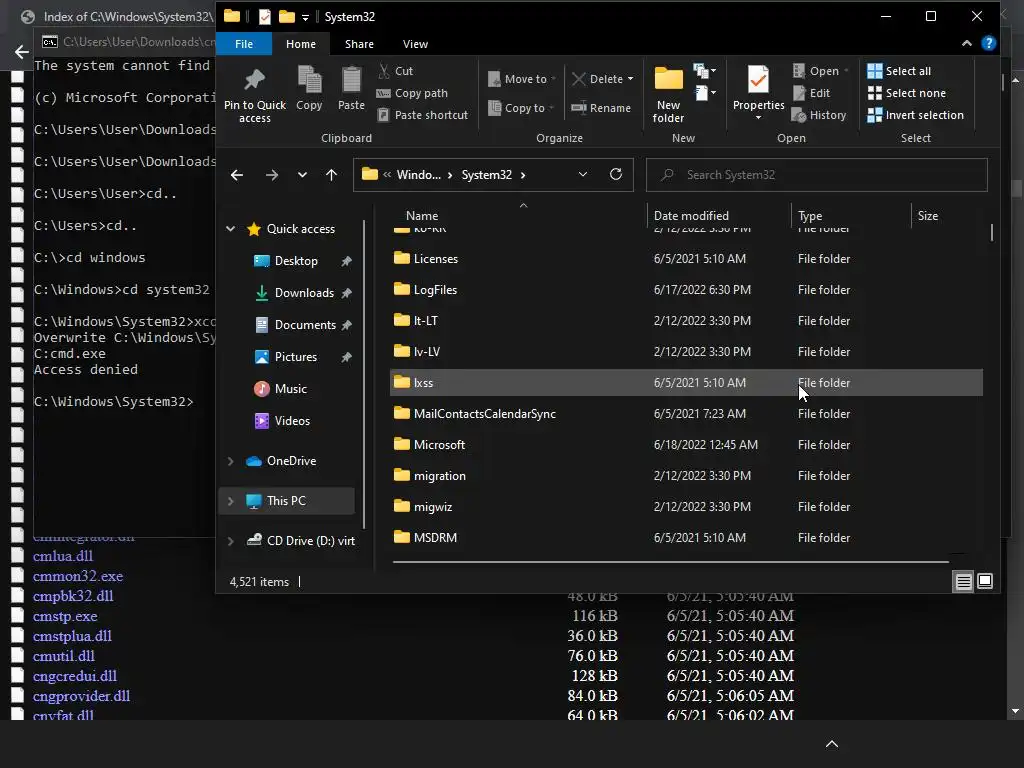Click the Search System32 field
The width and height of the screenshot is (1024, 768).
point(816,175)
